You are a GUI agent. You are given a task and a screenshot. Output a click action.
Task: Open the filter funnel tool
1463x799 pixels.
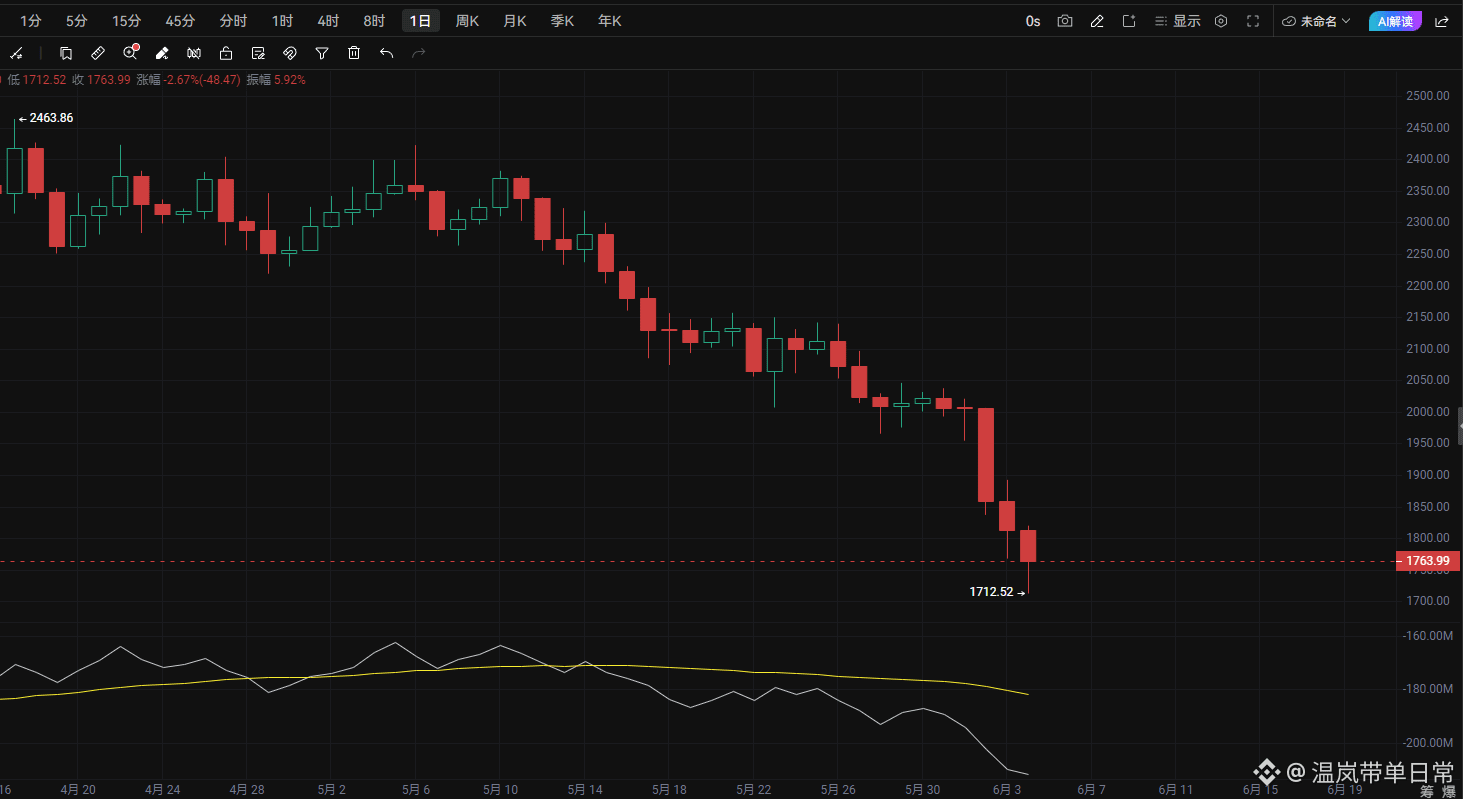click(322, 53)
